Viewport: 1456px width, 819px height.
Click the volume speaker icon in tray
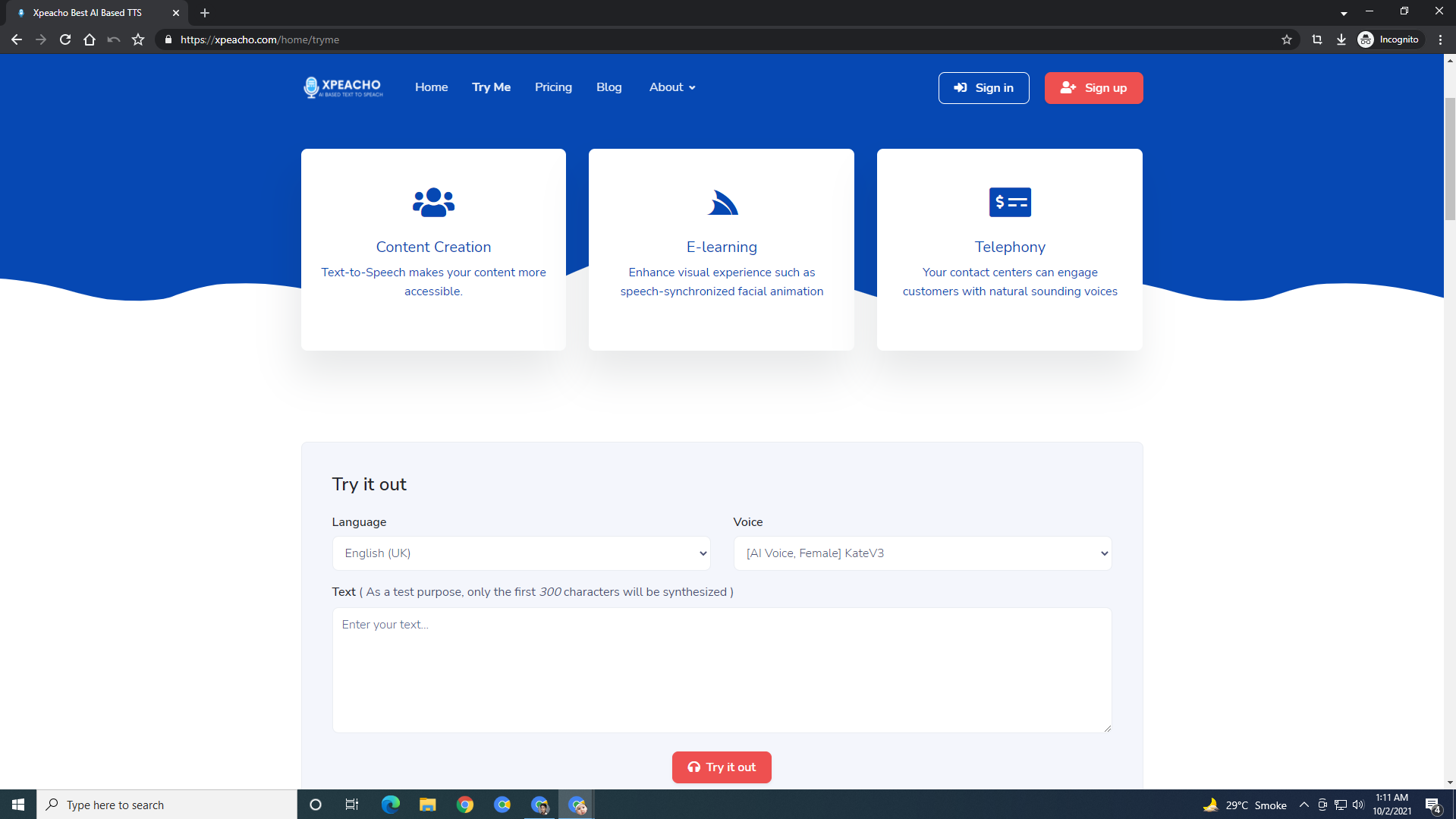click(1358, 805)
